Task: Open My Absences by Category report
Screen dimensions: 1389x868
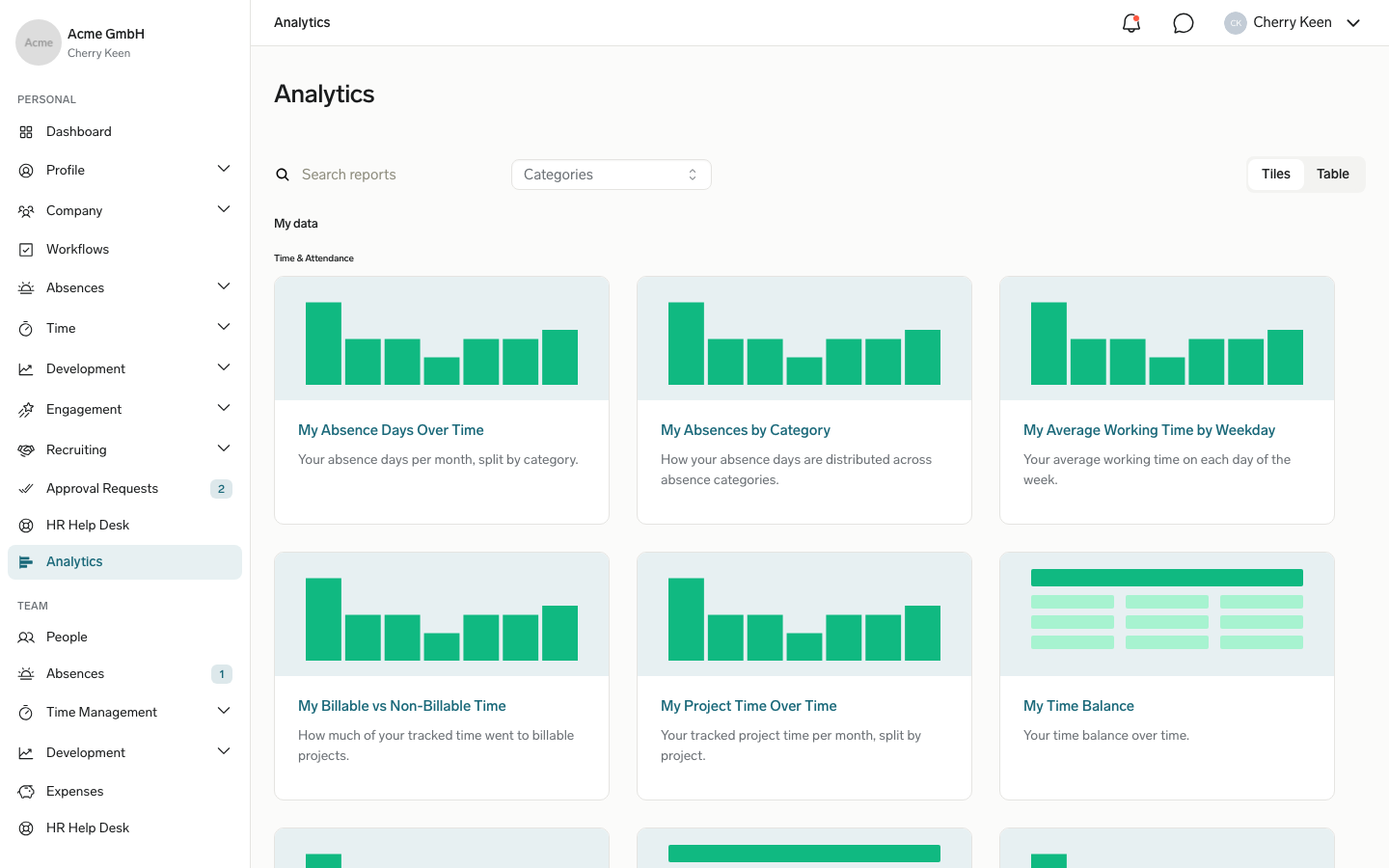Action: pyautogui.click(x=746, y=430)
